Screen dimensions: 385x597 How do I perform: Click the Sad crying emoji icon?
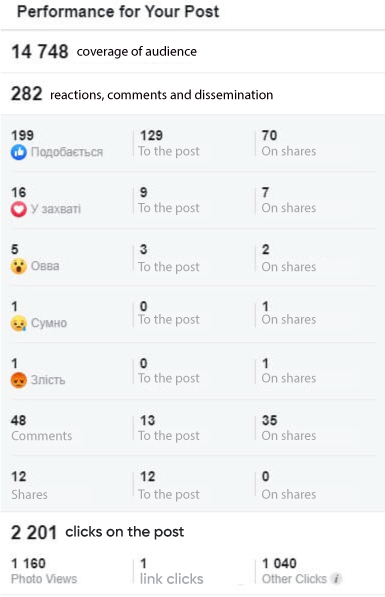point(18,323)
